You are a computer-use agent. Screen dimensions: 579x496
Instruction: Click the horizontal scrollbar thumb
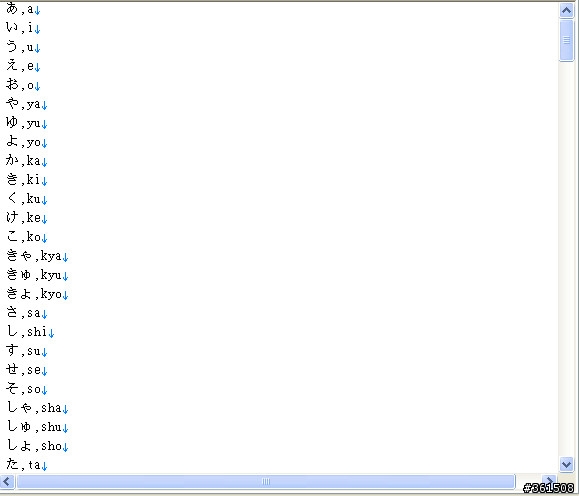[x=266, y=482]
